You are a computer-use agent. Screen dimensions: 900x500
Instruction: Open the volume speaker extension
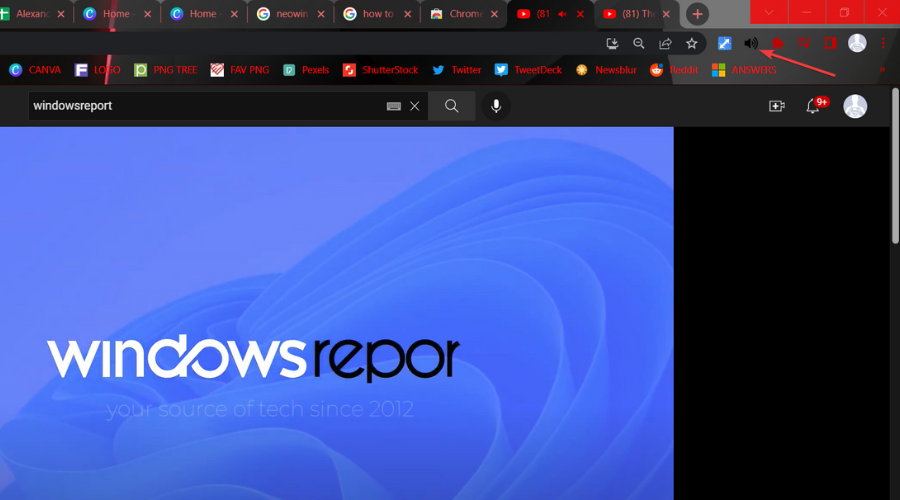751,44
